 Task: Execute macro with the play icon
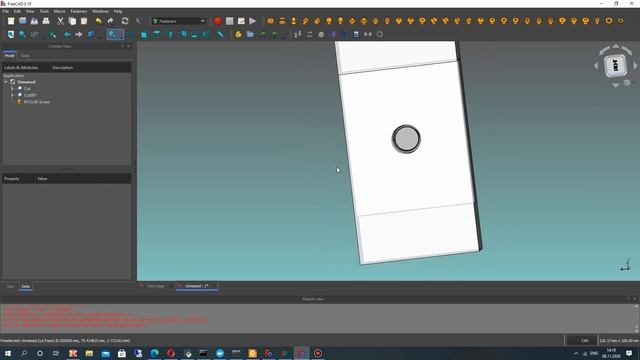point(253,21)
